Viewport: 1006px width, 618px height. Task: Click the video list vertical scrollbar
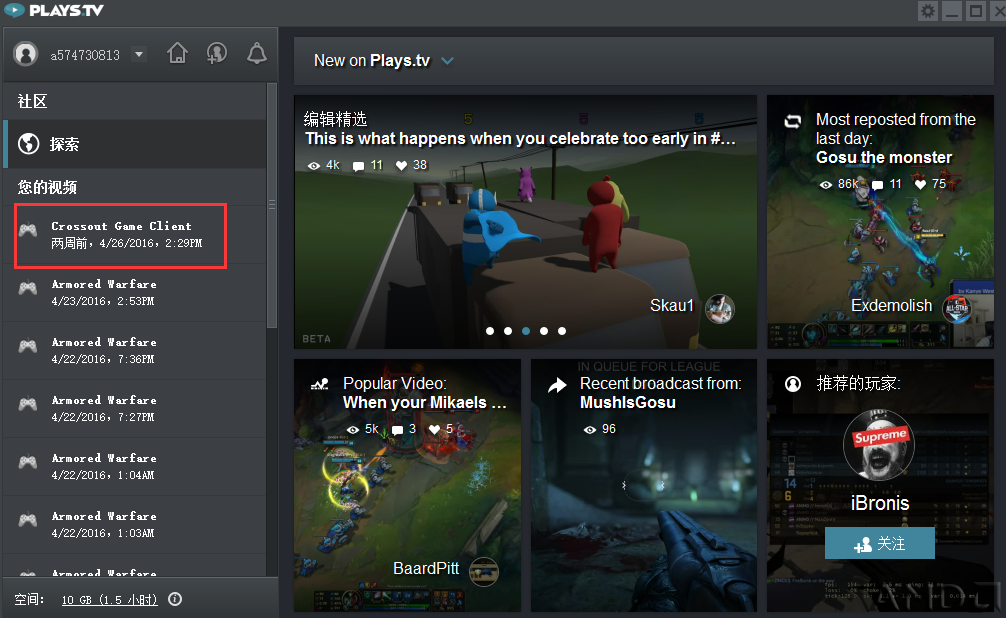coord(272,205)
